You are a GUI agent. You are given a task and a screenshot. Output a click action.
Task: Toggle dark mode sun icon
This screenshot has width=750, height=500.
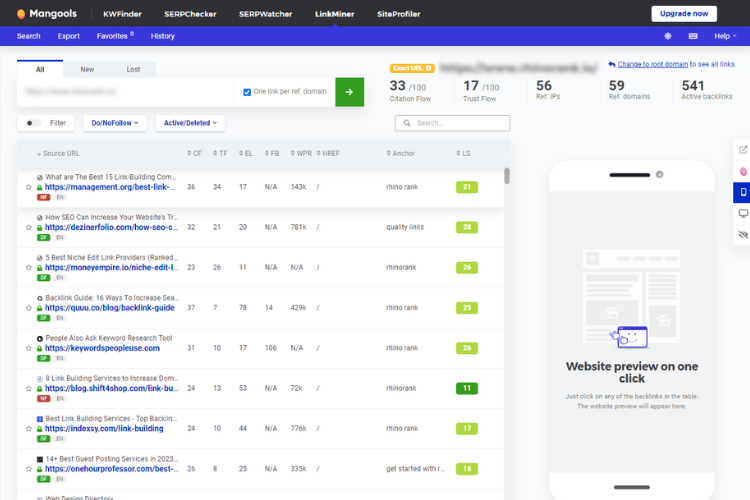pos(668,36)
